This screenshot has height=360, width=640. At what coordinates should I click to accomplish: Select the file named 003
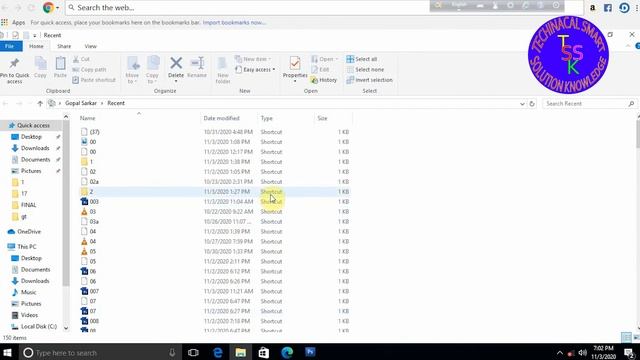tap(94, 202)
